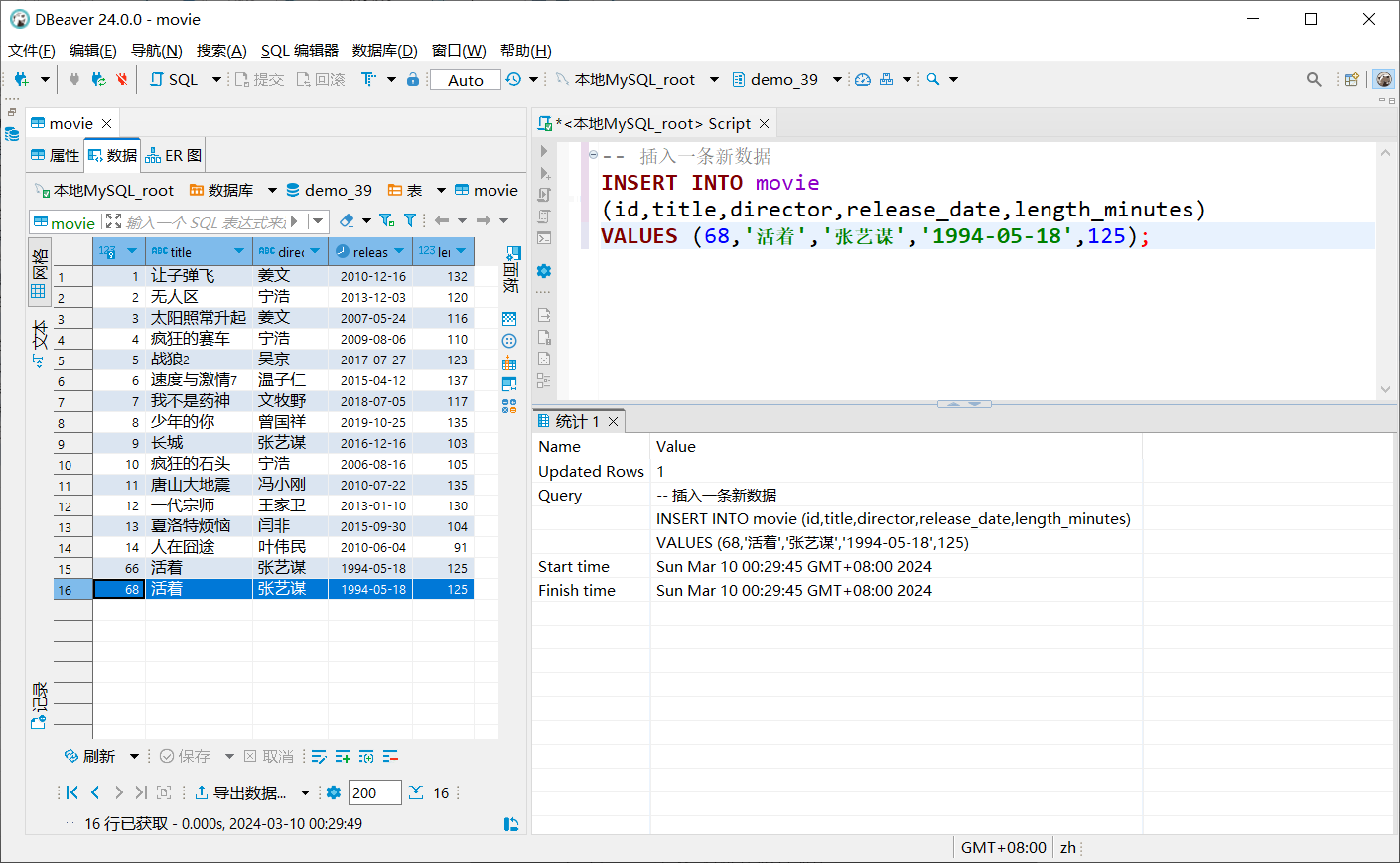
Task: Toggle auto-commit lock icon
Action: (413, 79)
